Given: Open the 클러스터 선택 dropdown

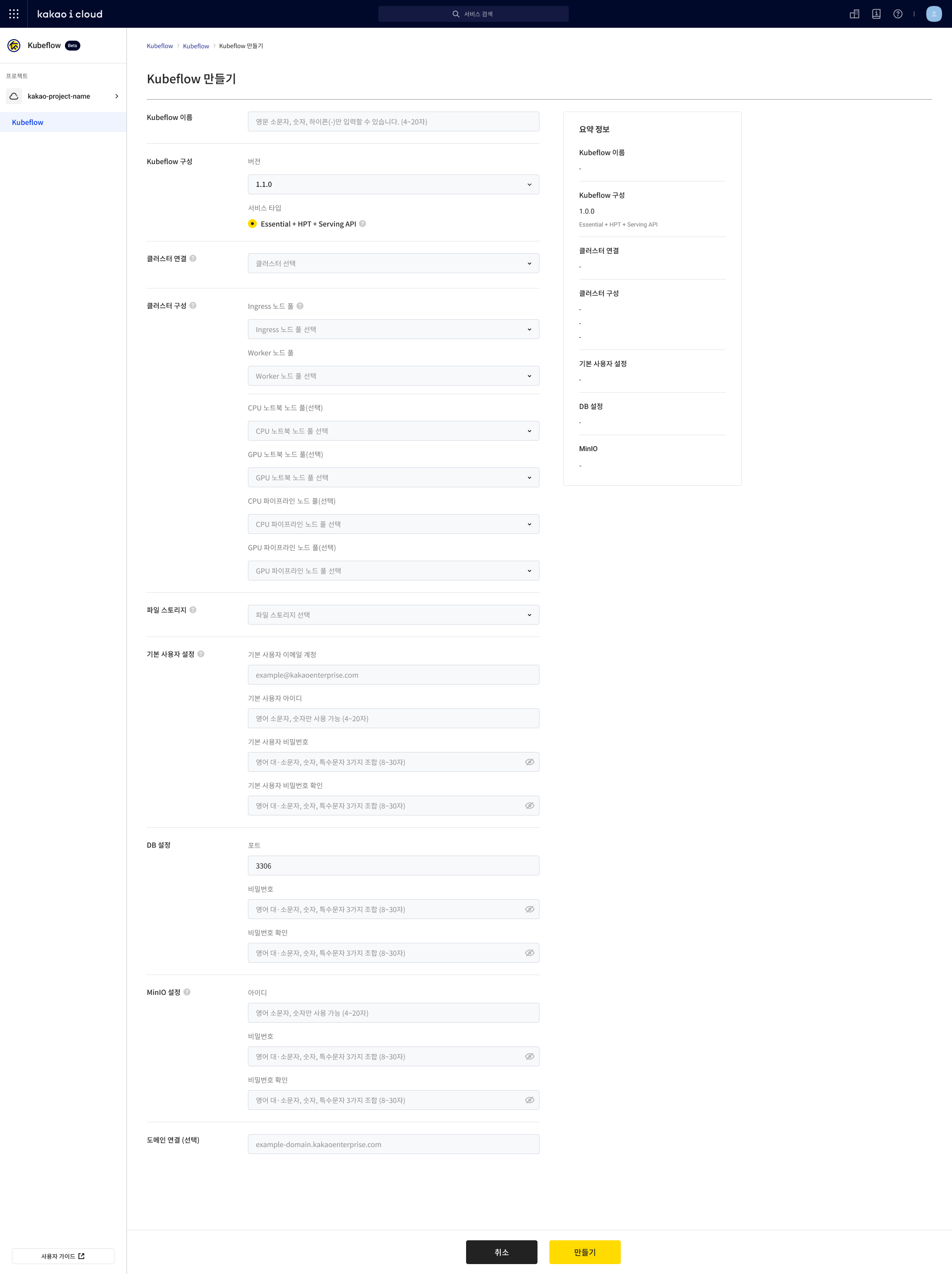Looking at the screenshot, I should [x=393, y=263].
